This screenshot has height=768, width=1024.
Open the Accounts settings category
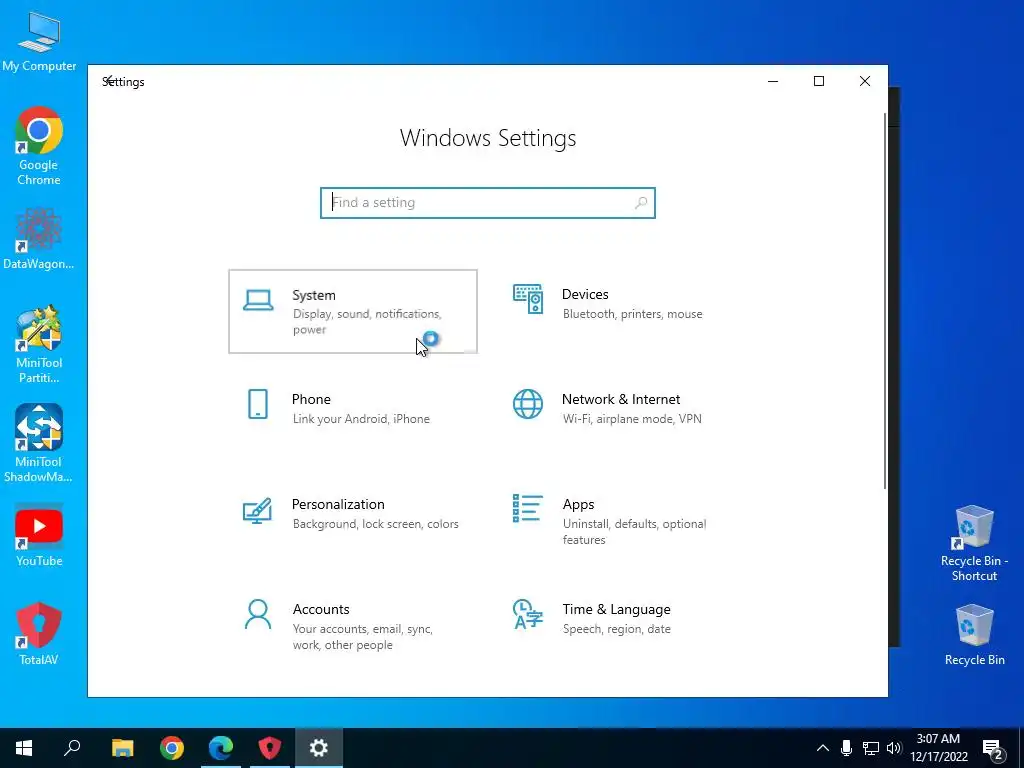[353, 626]
